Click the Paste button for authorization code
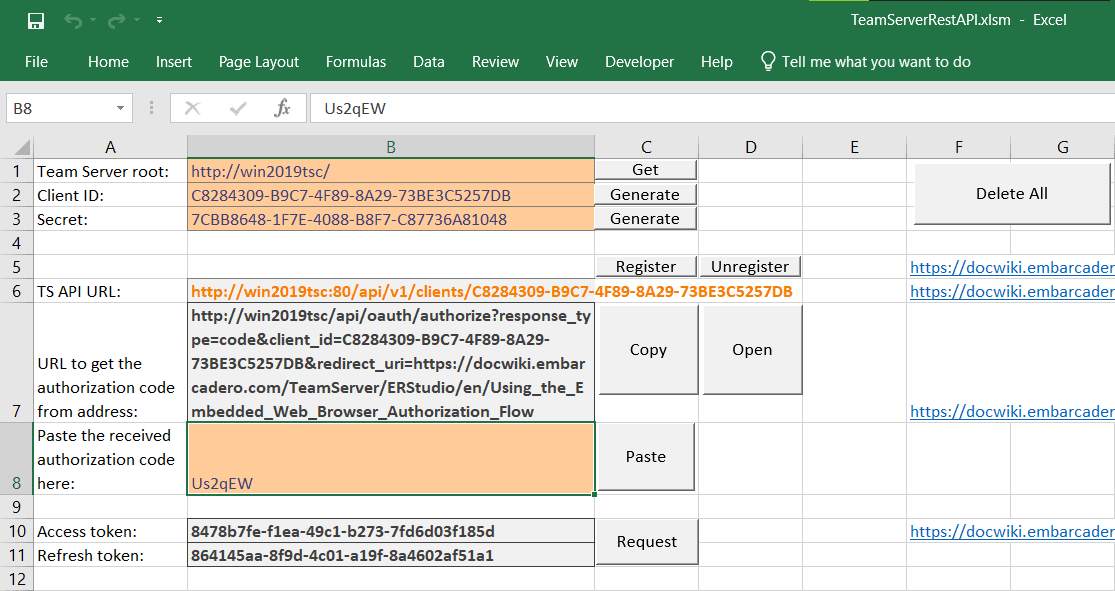 click(x=646, y=457)
